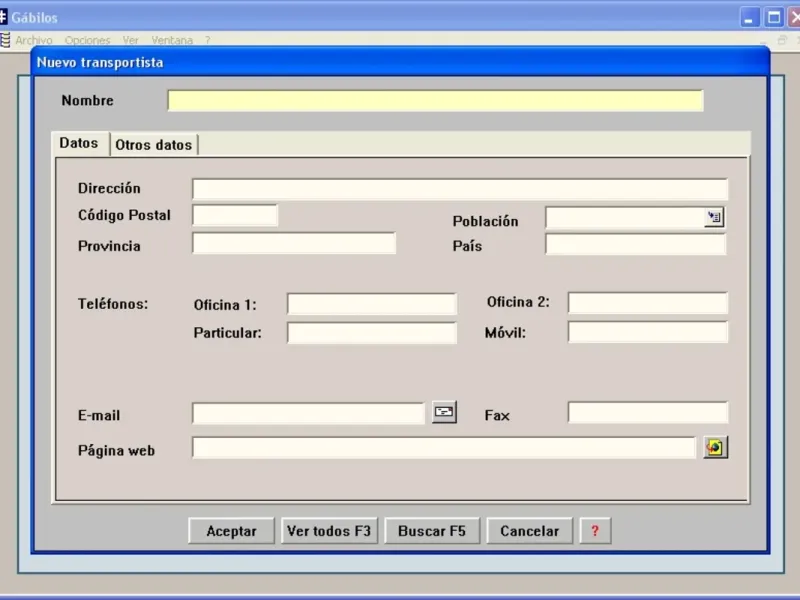Click the red question mark help button

[595, 531]
